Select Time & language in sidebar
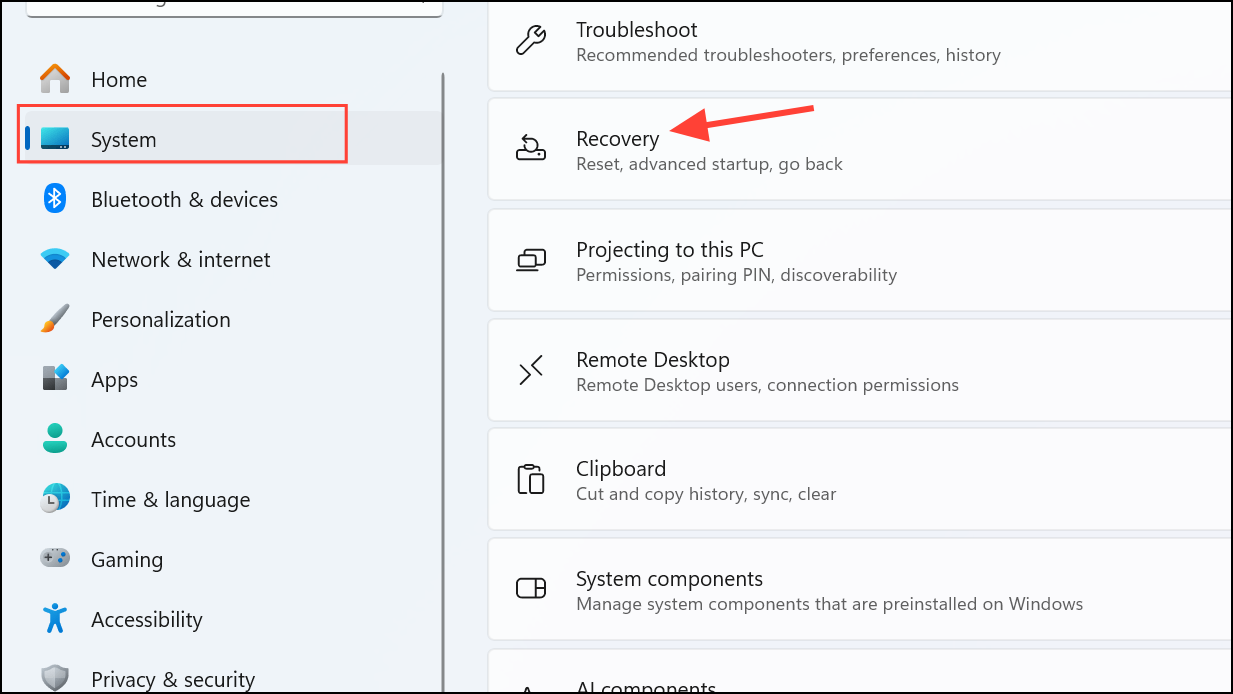The image size is (1233, 694). pos(170,499)
